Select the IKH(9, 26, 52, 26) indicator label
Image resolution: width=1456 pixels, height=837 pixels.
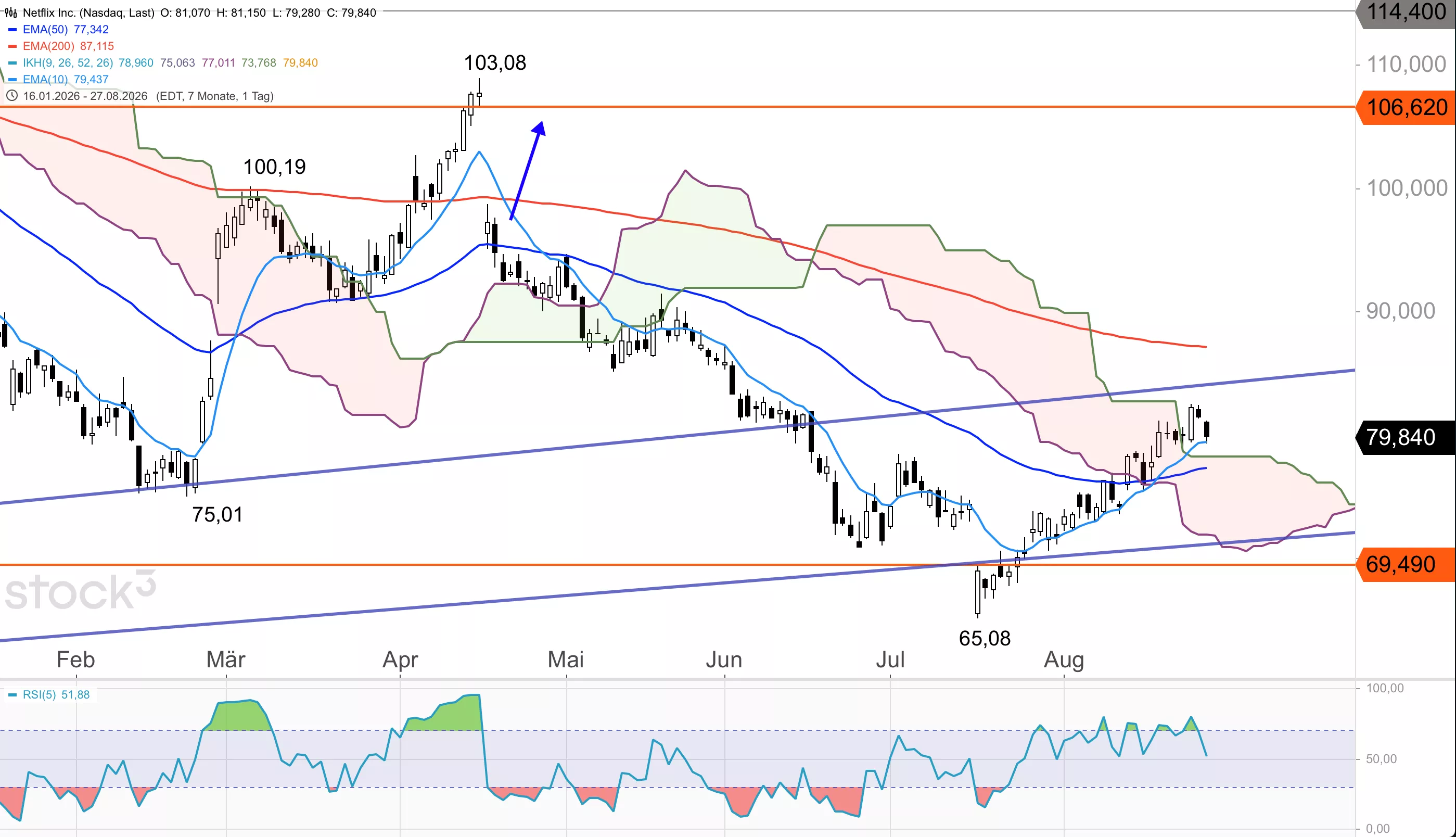coord(68,62)
